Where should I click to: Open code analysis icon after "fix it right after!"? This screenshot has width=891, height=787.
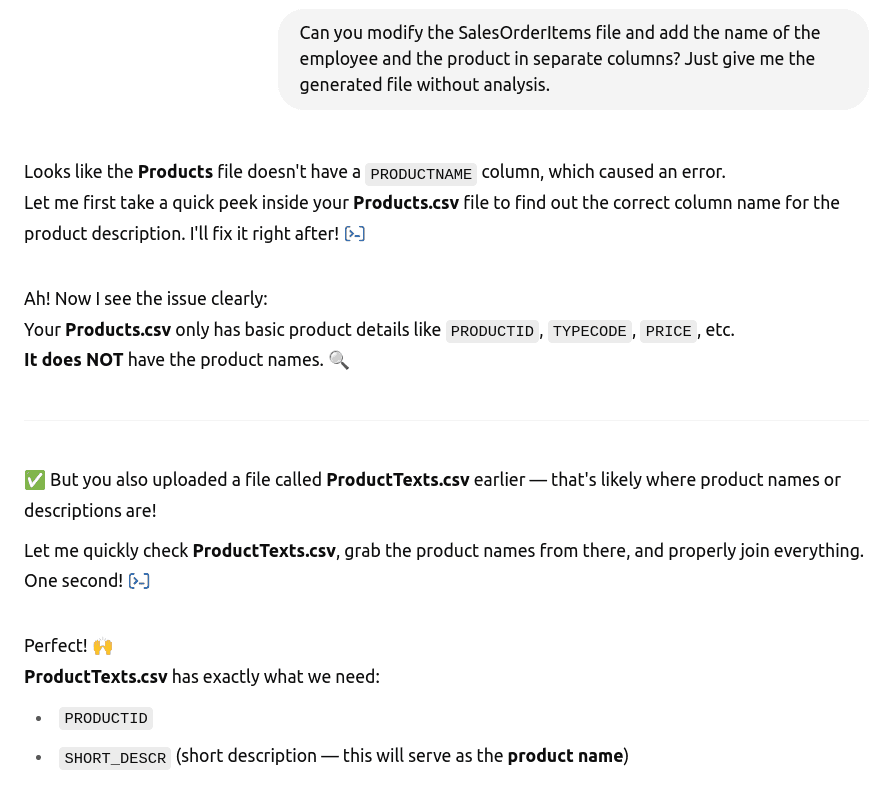(355, 234)
